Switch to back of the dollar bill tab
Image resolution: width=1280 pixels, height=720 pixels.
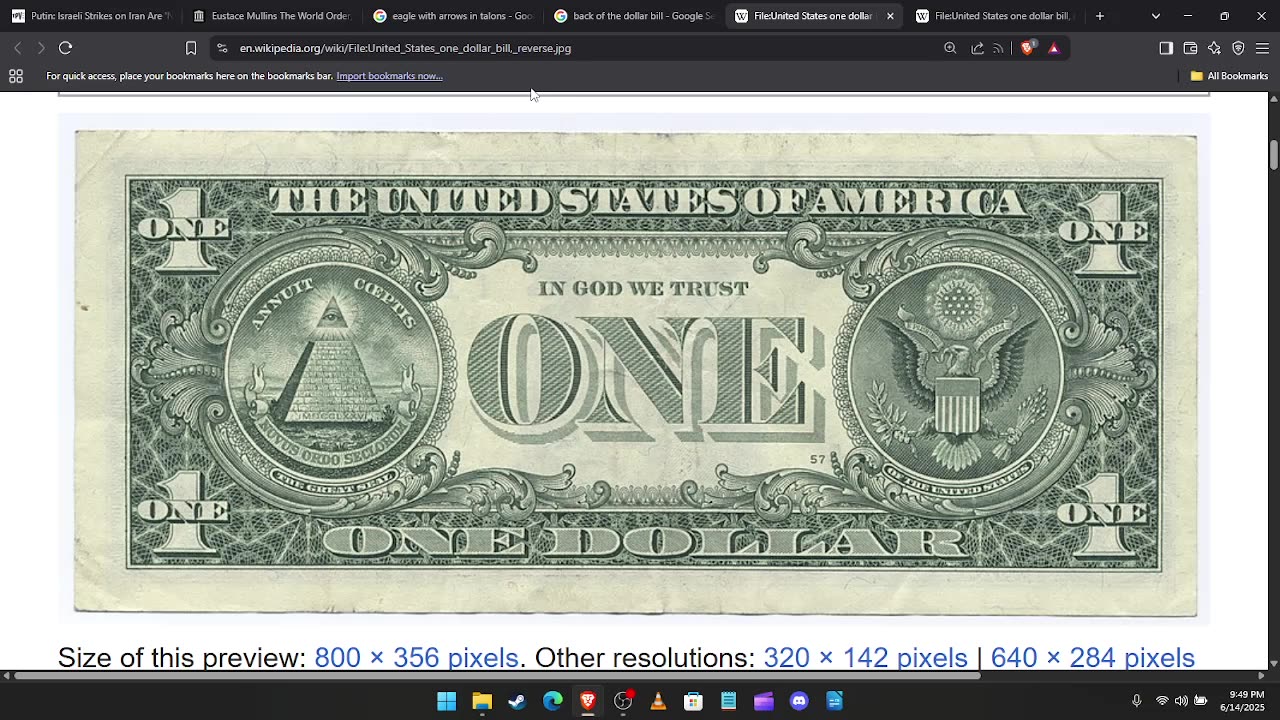click(x=634, y=16)
